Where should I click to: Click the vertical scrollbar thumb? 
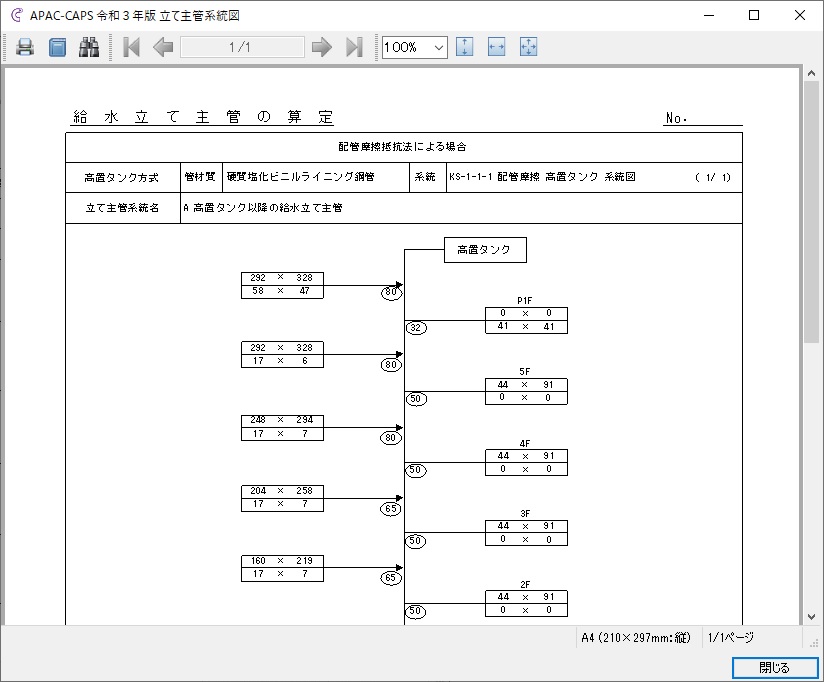(811, 213)
